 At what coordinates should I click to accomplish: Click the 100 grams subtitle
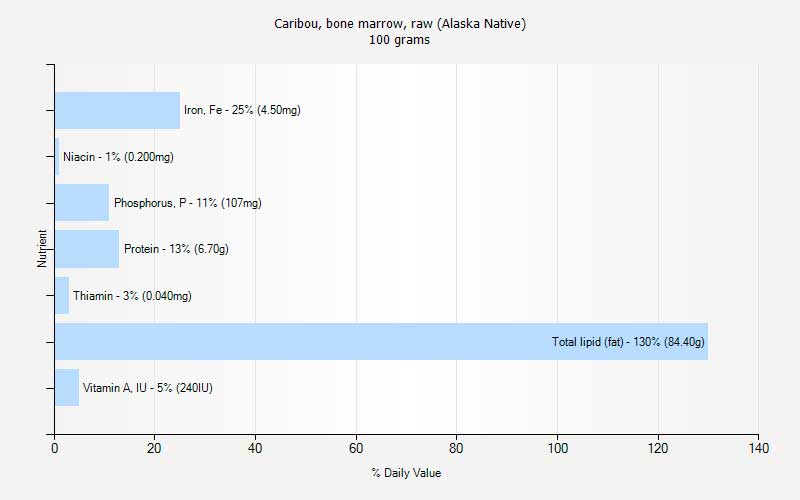pyautogui.click(x=399, y=40)
